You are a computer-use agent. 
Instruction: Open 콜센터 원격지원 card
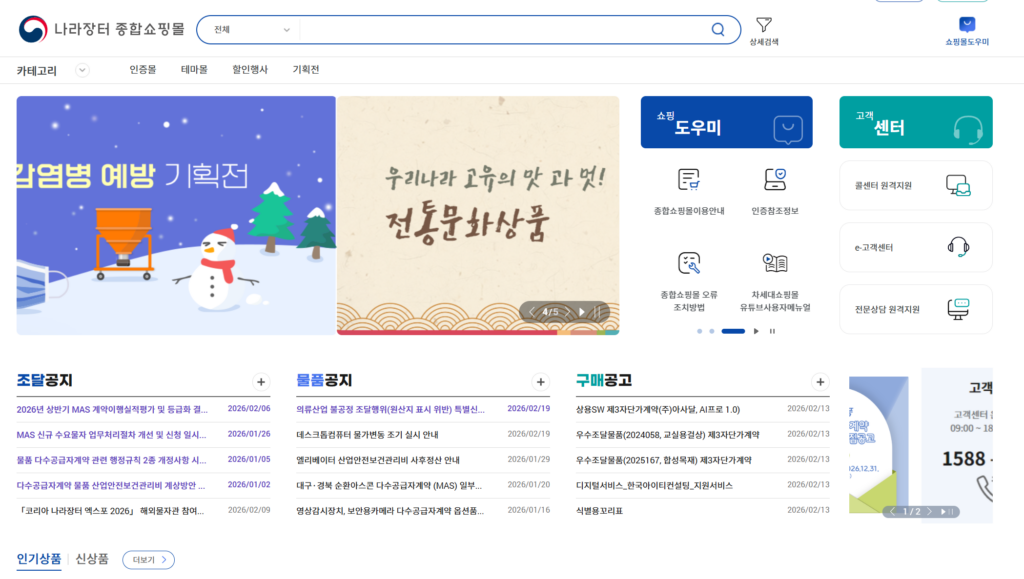point(915,185)
